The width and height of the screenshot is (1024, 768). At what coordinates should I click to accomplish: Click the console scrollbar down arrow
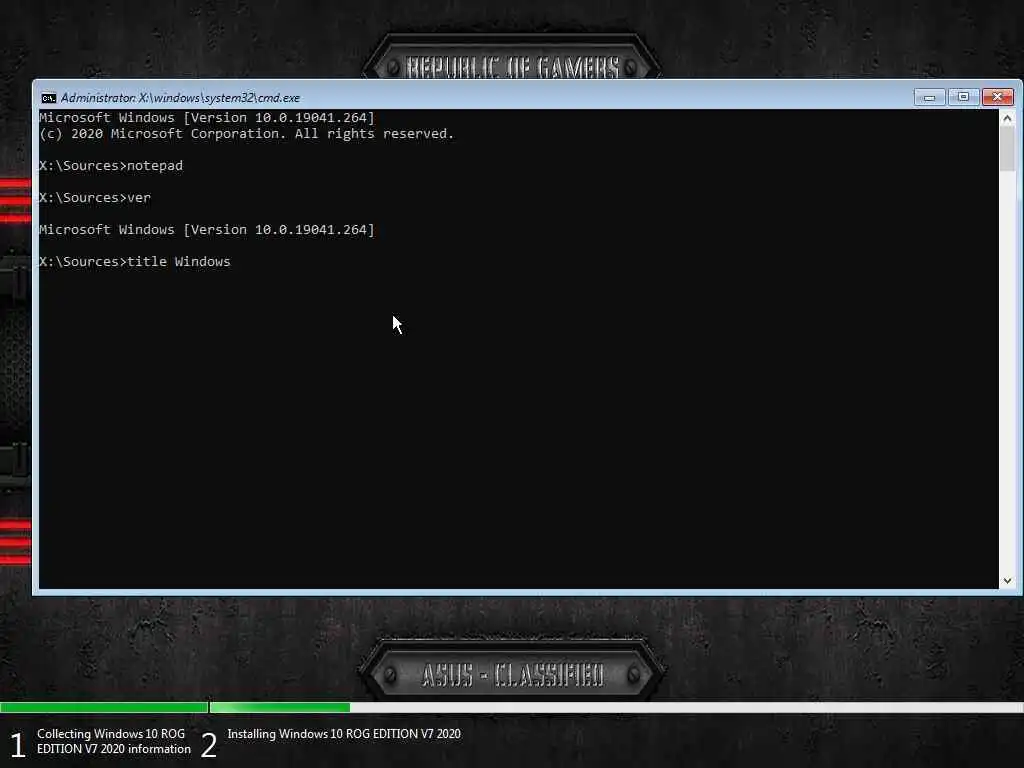pyautogui.click(x=1007, y=581)
